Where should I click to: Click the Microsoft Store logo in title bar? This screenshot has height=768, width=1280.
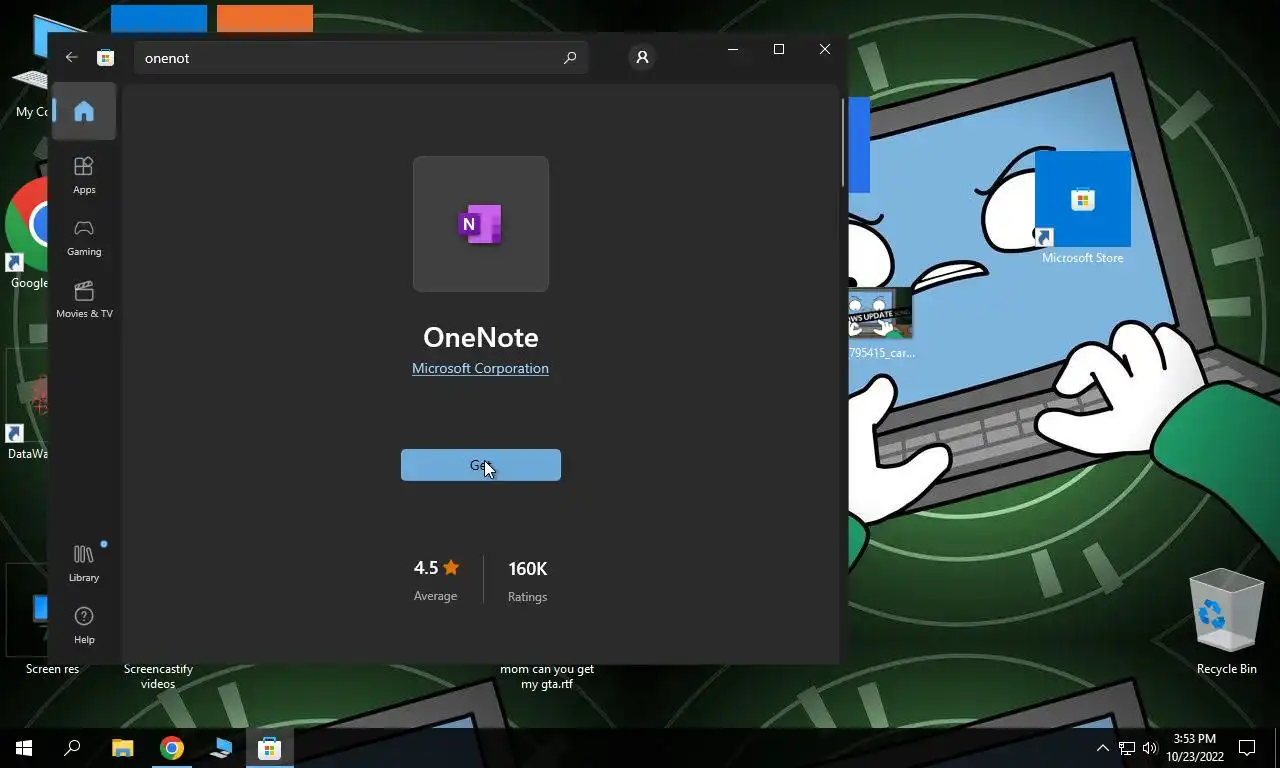105,58
